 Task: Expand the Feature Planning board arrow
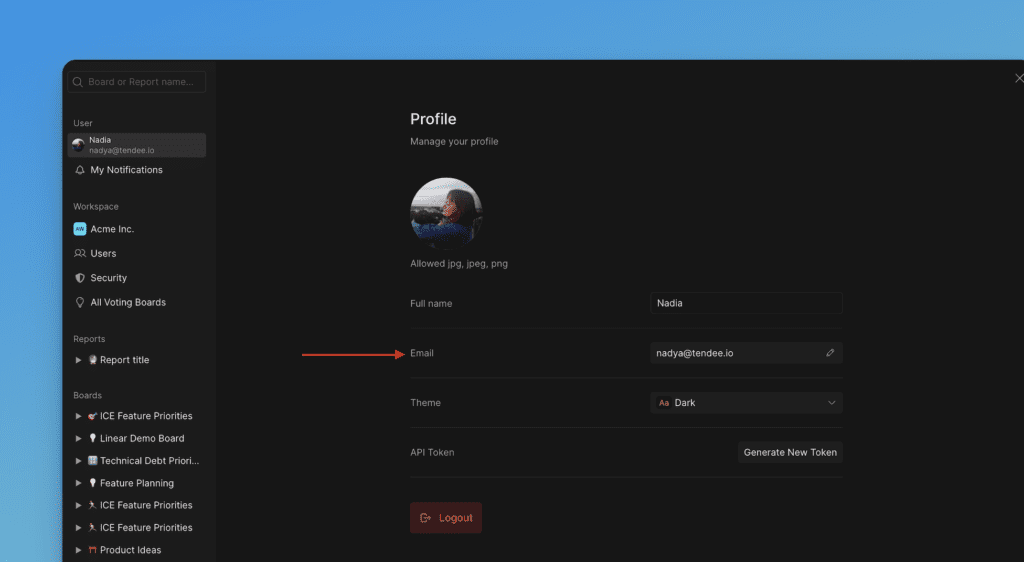(79, 483)
